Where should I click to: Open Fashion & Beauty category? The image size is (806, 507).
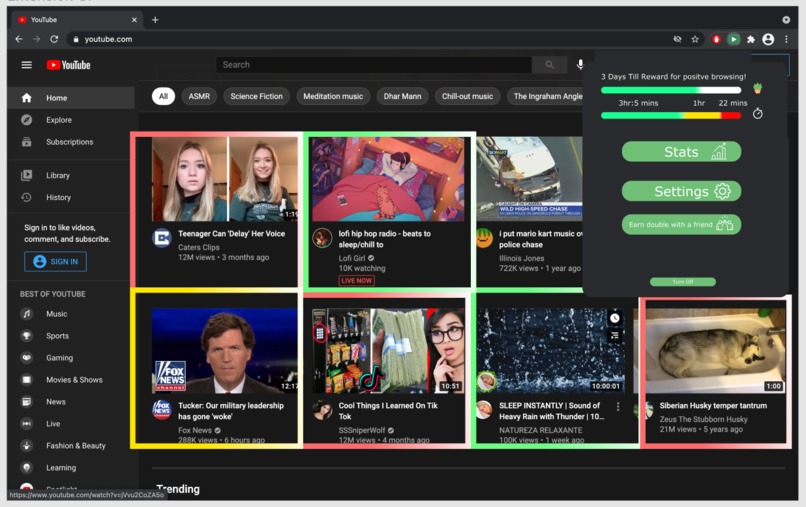[71, 446]
